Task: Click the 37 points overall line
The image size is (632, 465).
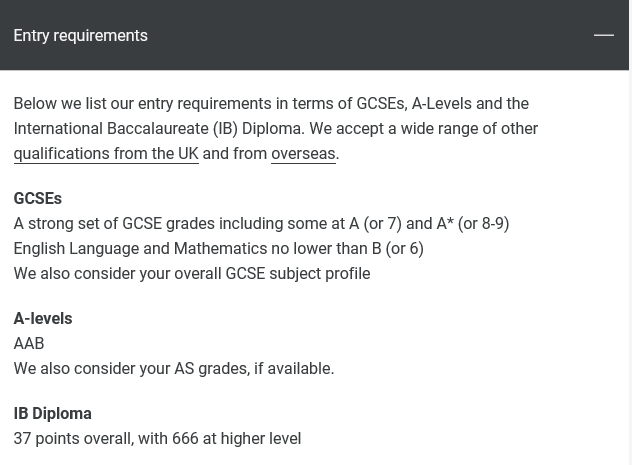Action: tap(157, 438)
